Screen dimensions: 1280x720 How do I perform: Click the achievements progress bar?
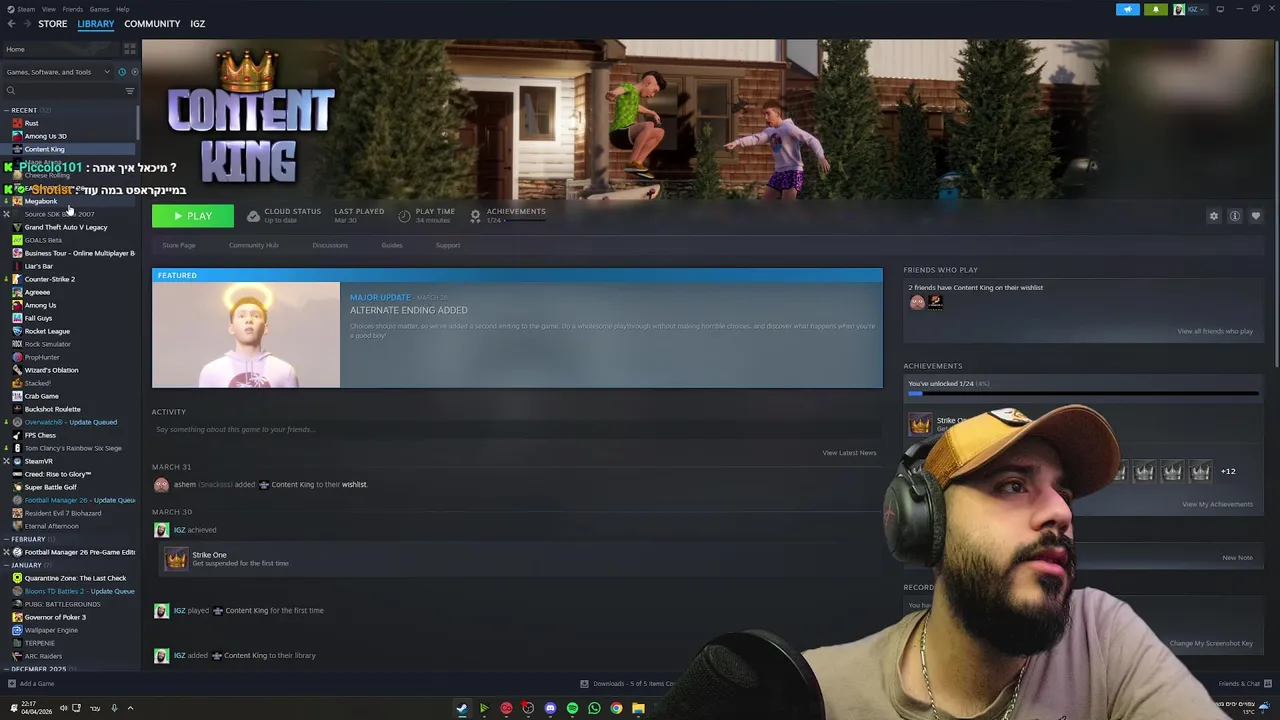(x=1083, y=394)
